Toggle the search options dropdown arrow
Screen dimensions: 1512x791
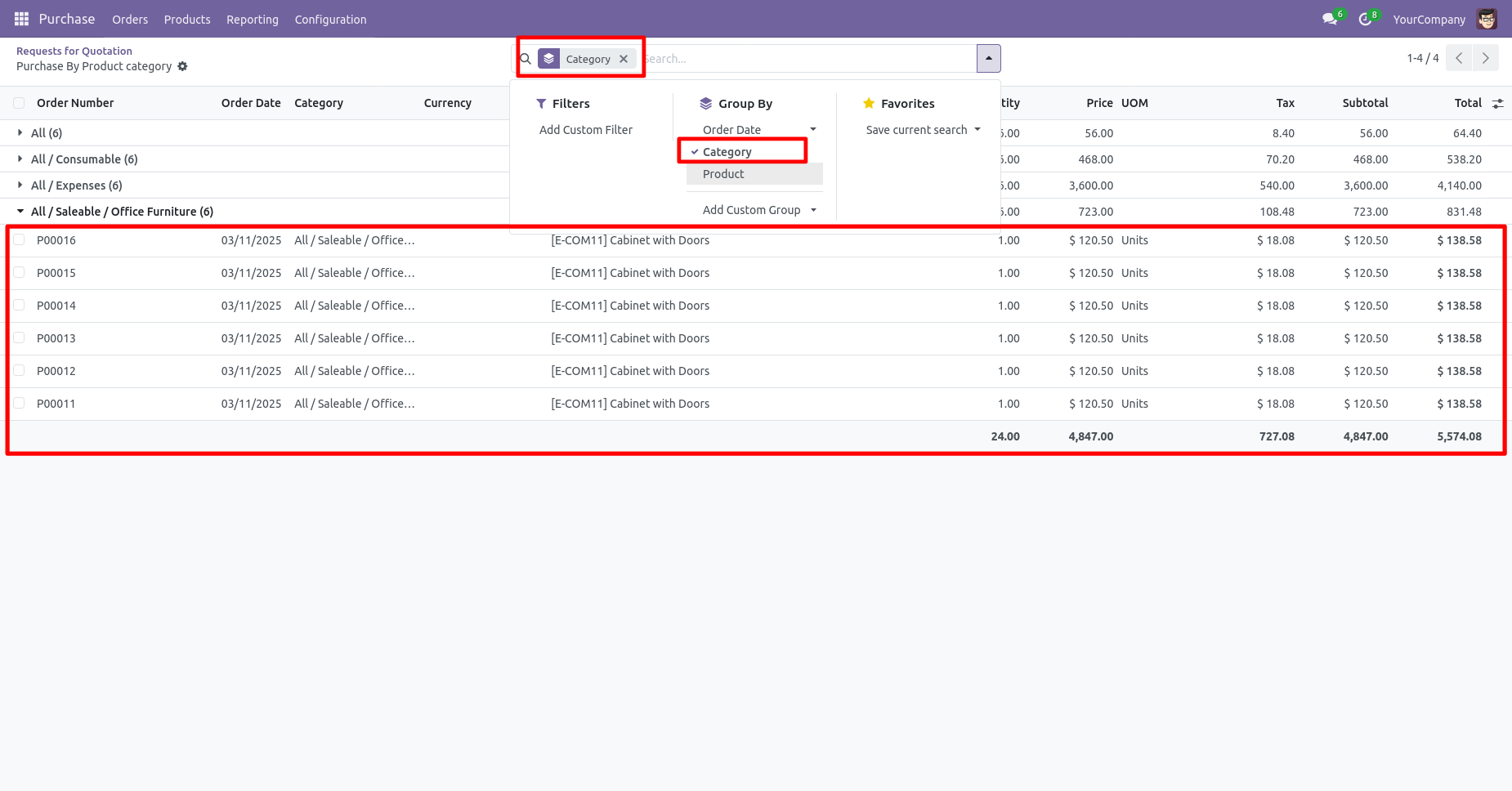click(x=989, y=58)
